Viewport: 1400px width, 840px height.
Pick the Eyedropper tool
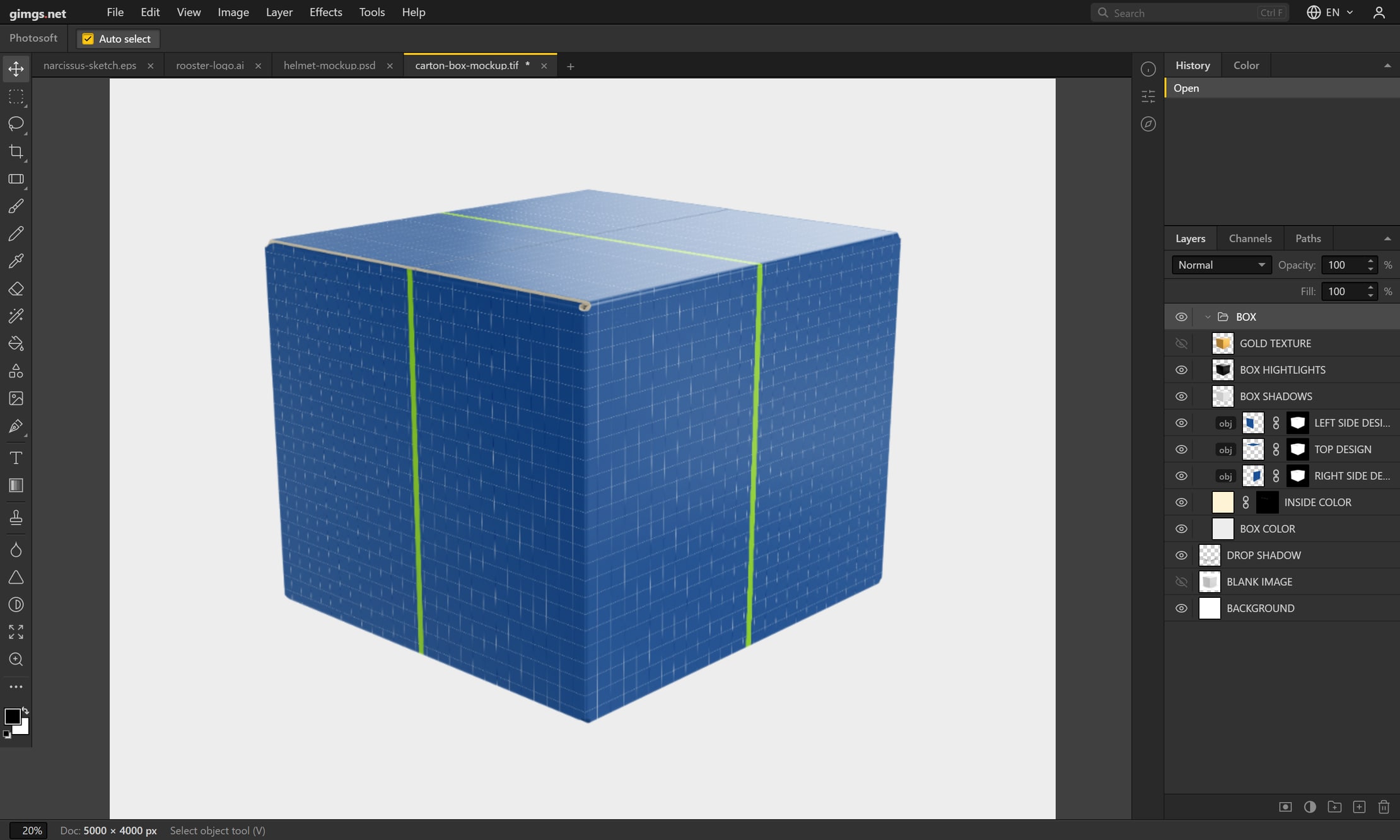tap(16, 261)
